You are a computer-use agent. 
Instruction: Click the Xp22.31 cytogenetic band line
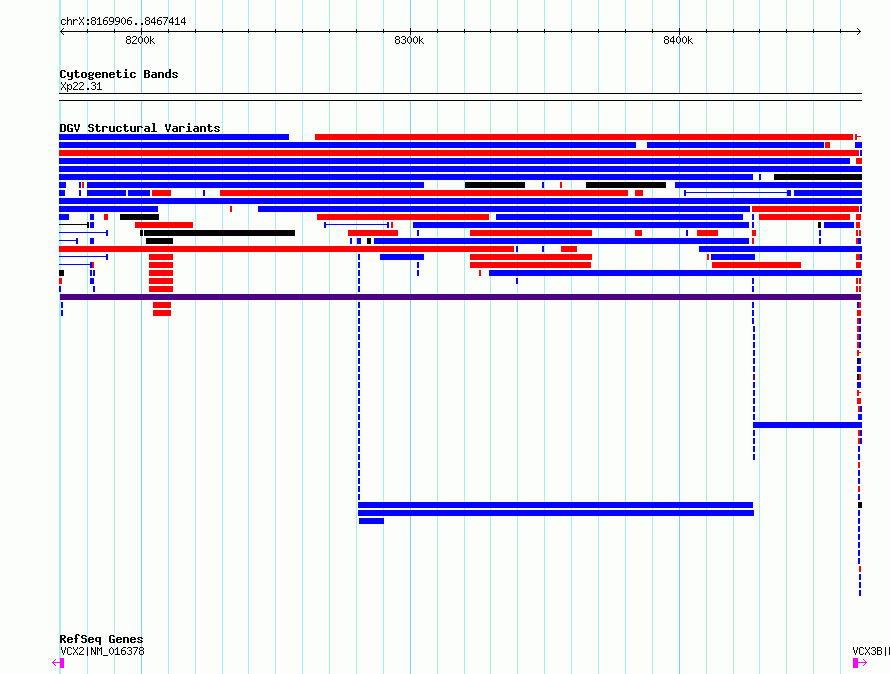[460, 97]
